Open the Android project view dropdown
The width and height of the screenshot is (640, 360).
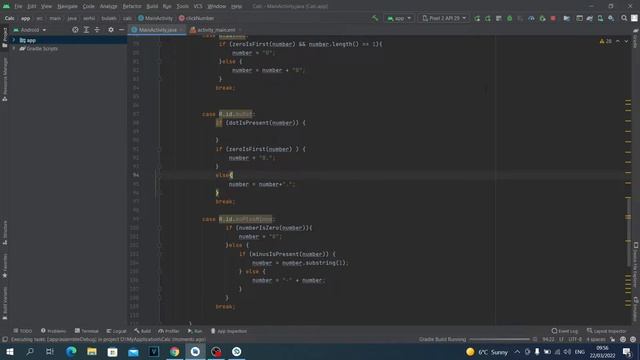(30, 30)
